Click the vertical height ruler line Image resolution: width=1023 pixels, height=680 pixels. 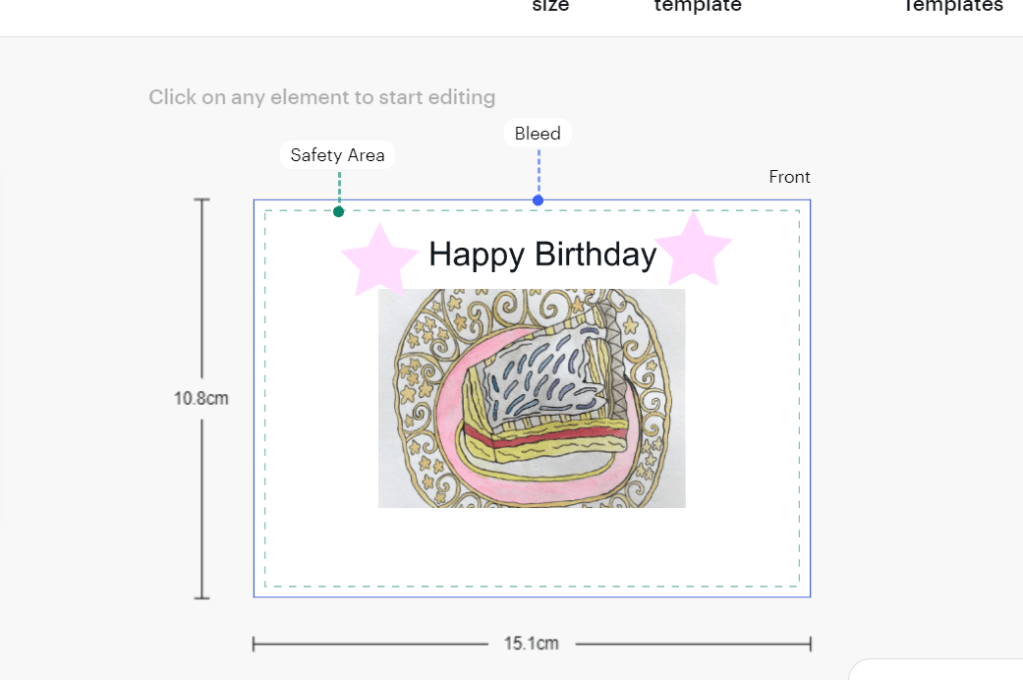(202, 300)
